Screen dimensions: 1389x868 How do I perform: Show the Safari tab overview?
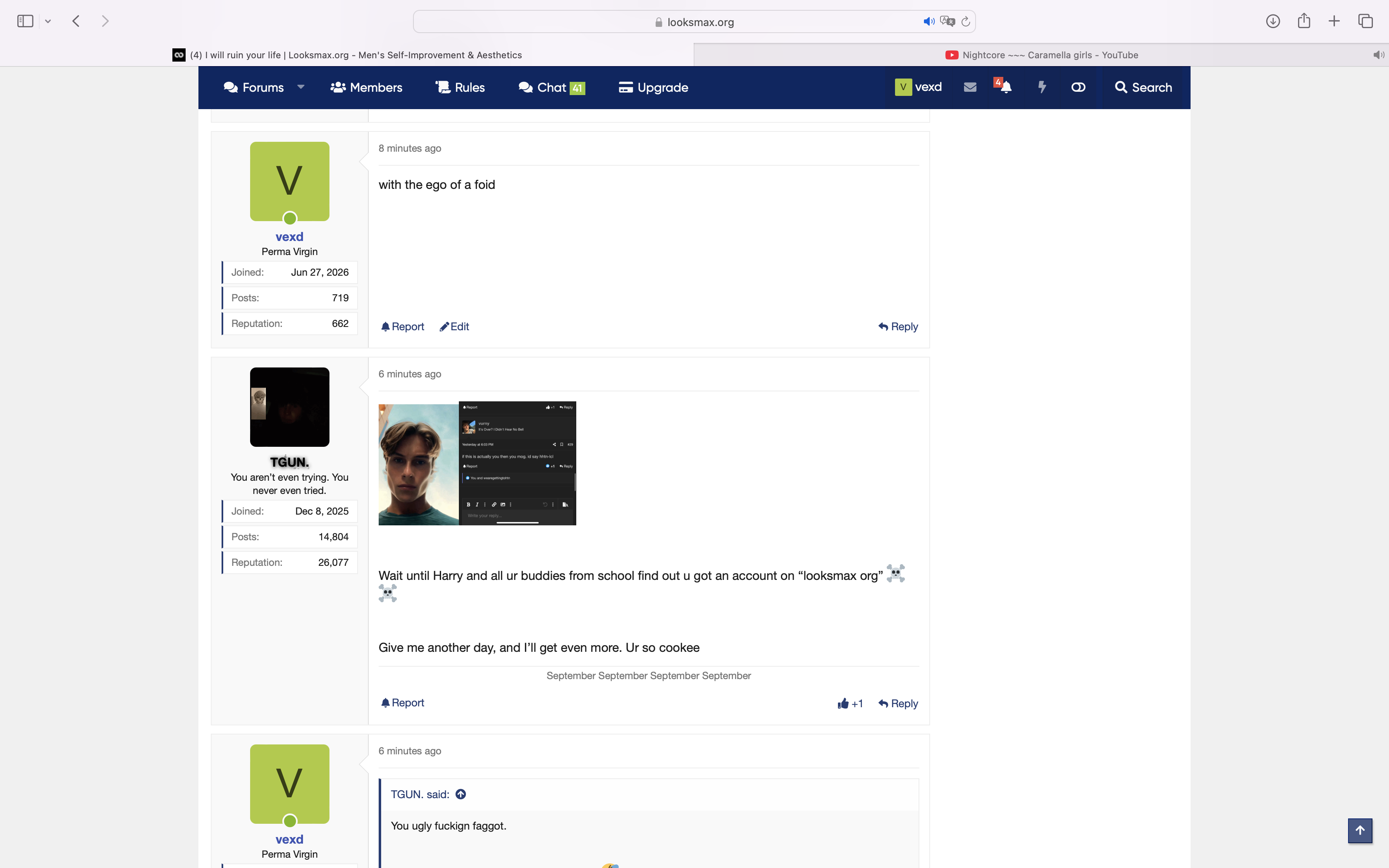click(1365, 21)
